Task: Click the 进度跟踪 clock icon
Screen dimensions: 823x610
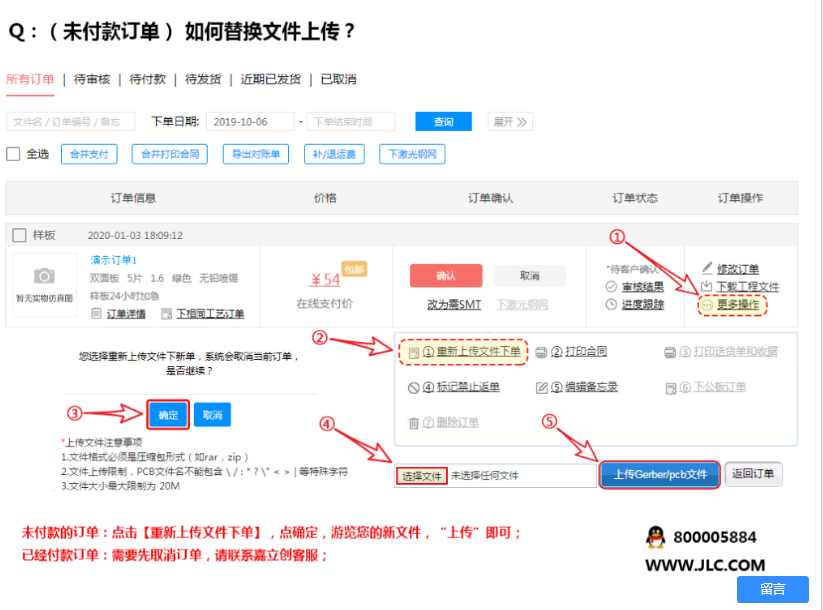Action: [611, 304]
